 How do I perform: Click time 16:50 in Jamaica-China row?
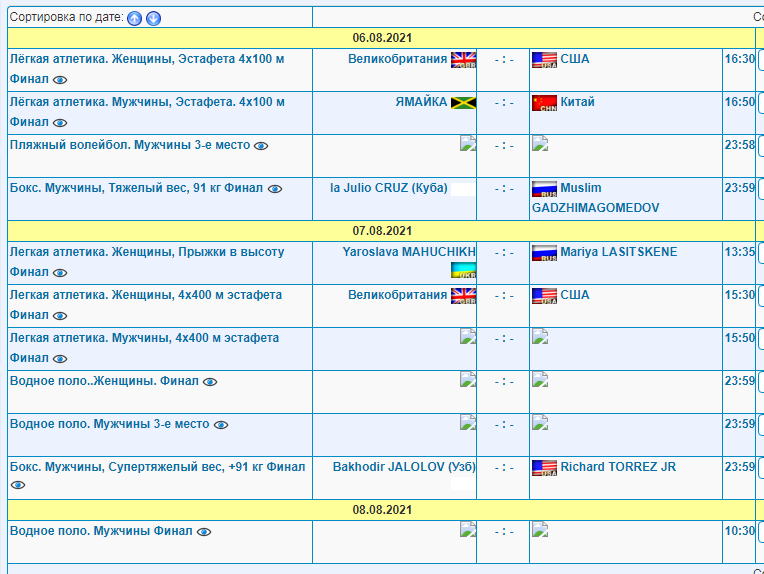point(739,102)
